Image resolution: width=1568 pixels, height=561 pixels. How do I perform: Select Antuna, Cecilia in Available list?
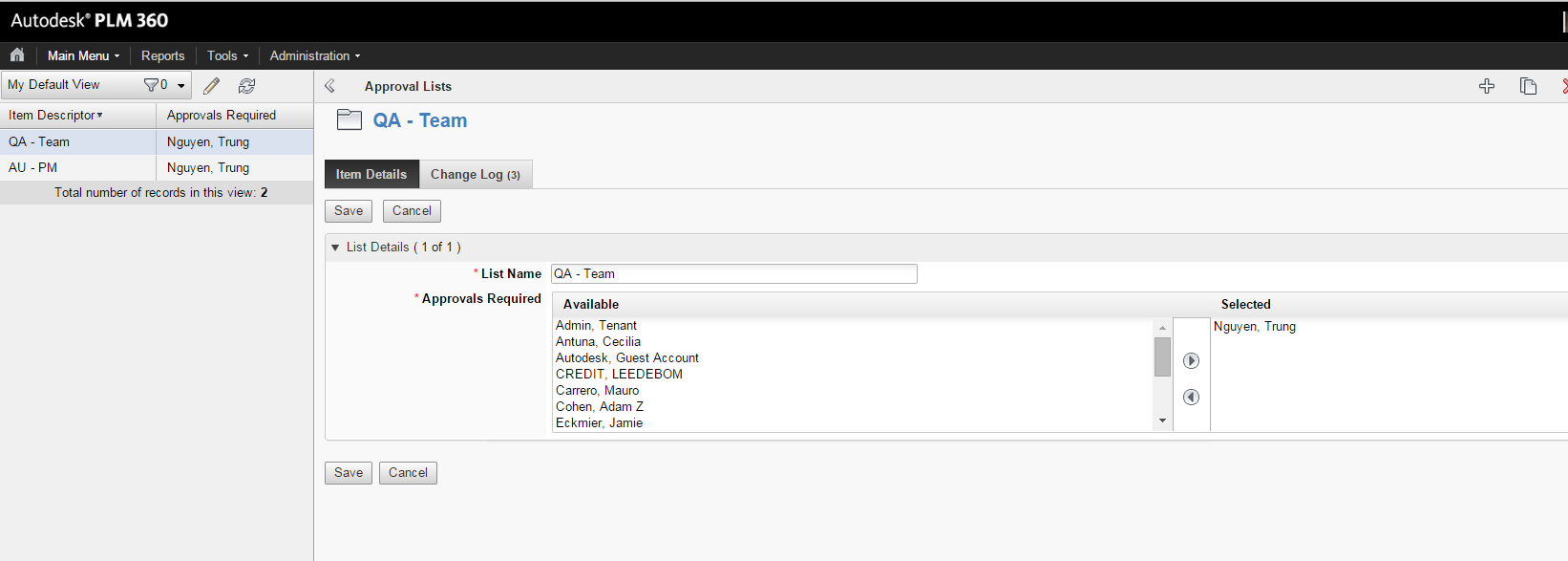click(x=598, y=341)
